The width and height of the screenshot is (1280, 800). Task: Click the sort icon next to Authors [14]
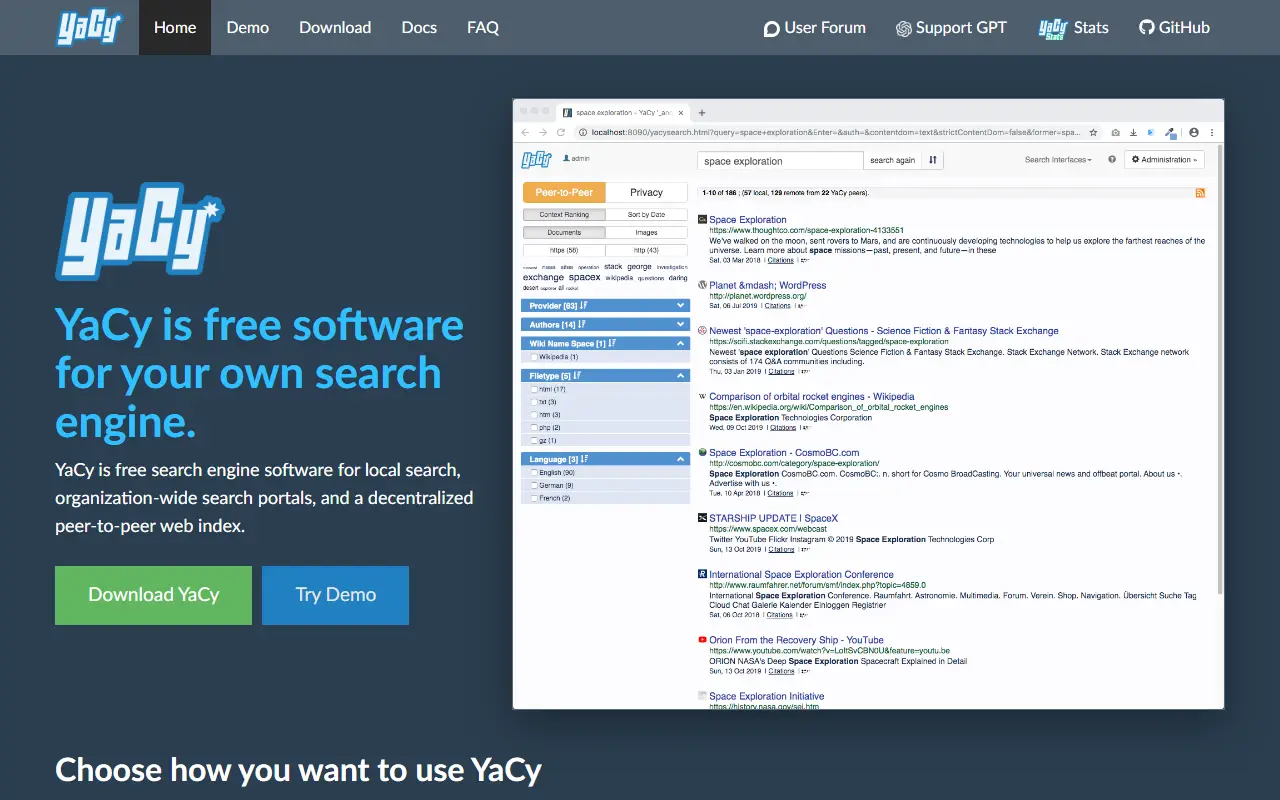click(581, 325)
